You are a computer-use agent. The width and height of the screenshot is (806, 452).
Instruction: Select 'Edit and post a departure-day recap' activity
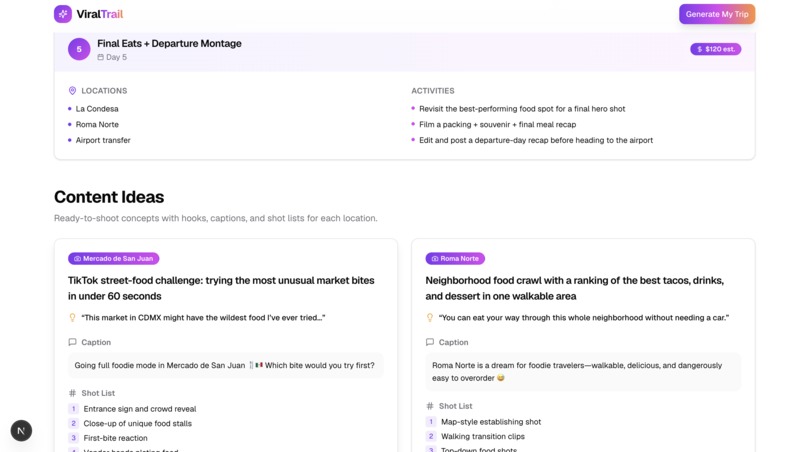tap(536, 140)
